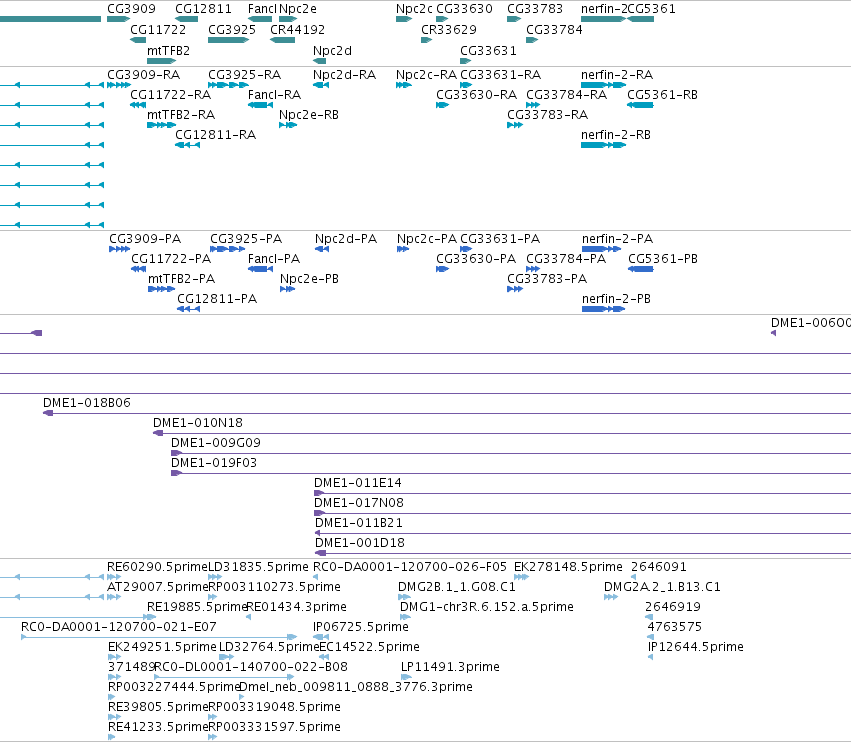
Task: Click the CG33783-RA transcript label
Action: (x=548, y=115)
